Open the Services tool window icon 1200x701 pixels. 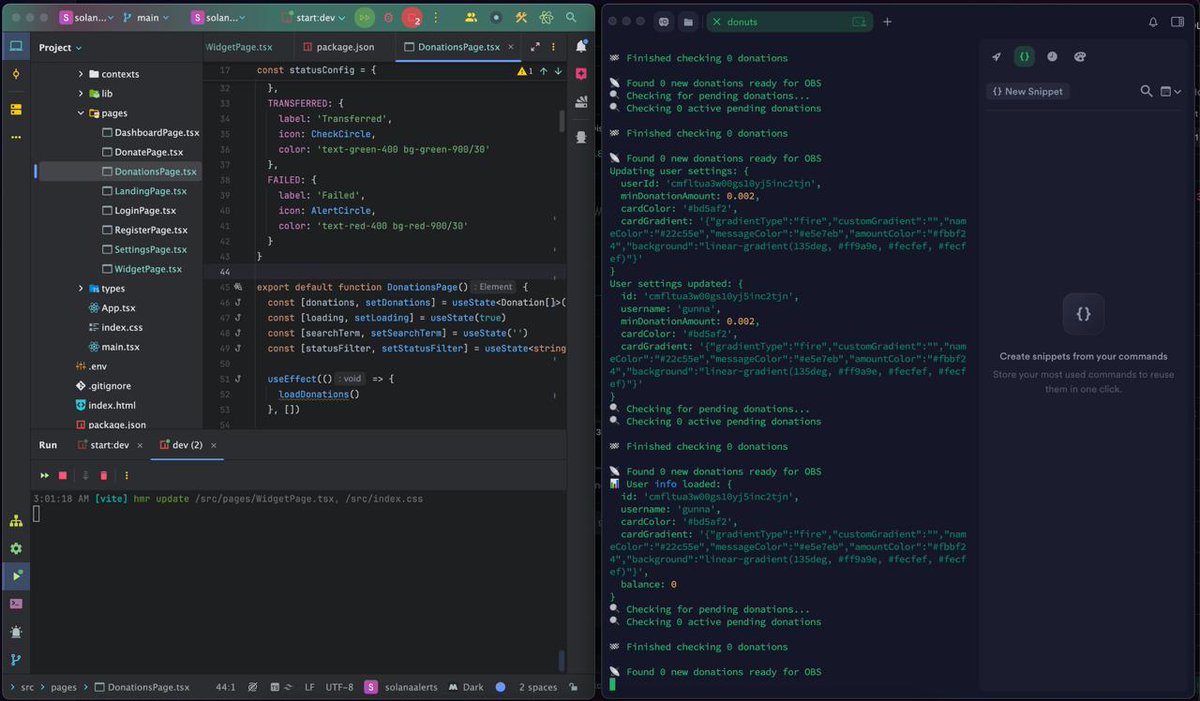point(16,549)
